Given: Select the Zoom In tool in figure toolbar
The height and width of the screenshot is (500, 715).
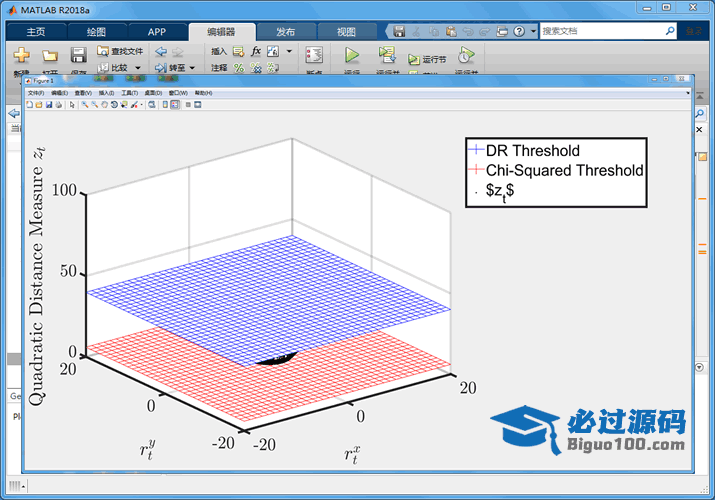Looking at the screenshot, I should (x=85, y=104).
